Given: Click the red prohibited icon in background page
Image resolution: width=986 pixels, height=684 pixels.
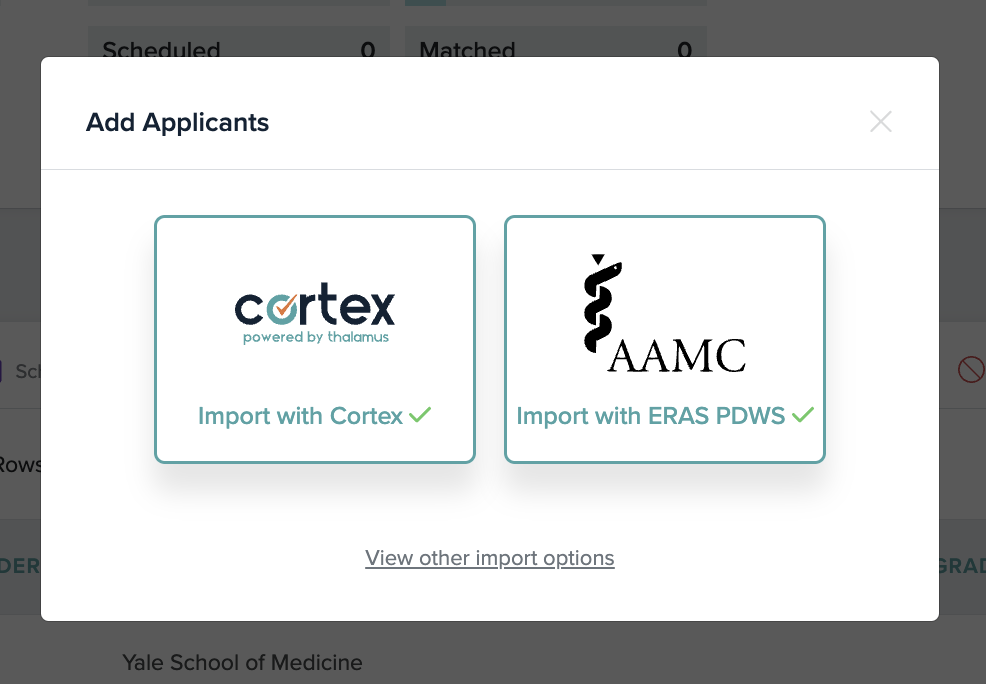Looking at the screenshot, I should point(971,369).
